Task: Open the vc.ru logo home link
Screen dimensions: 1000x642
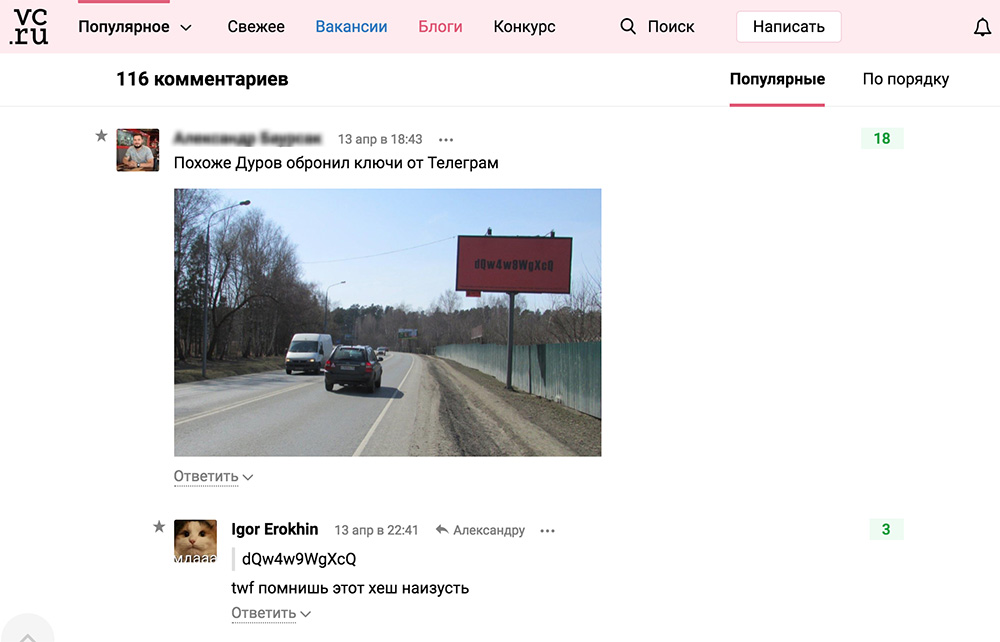Action: click(29, 26)
